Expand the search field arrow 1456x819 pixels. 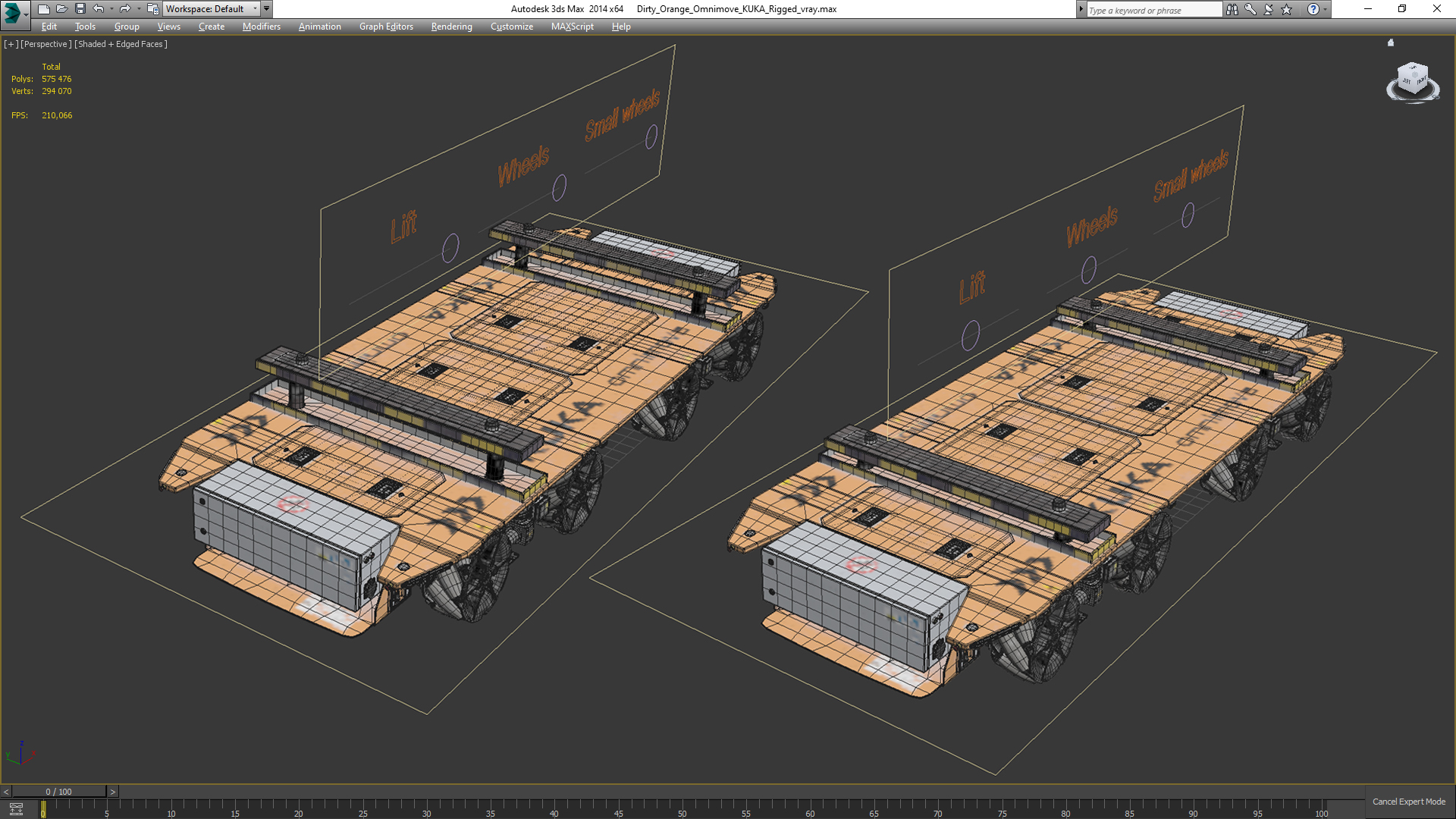[1081, 9]
